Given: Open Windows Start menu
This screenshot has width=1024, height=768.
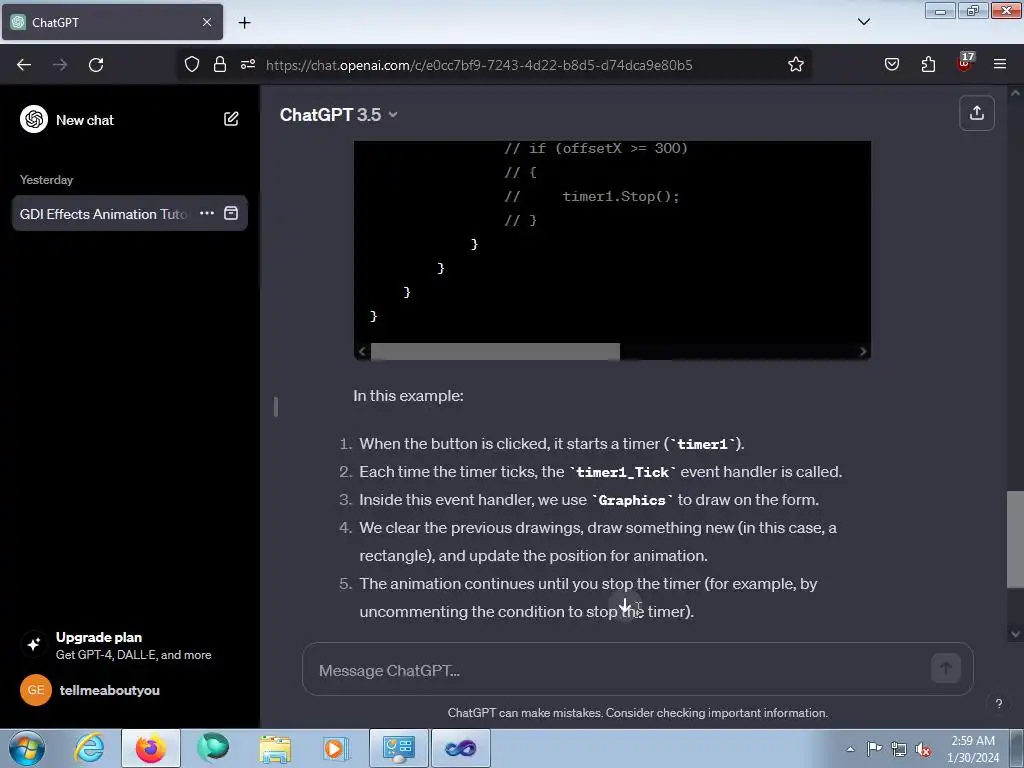Looking at the screenshot, I should [27, 748].
